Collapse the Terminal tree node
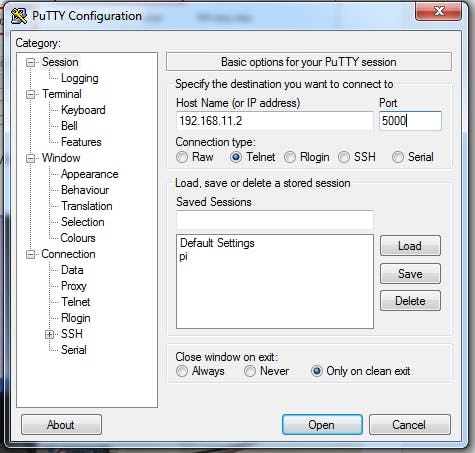Image resolution: width=475 pixels, height=453 pixels. pos(30,94)
